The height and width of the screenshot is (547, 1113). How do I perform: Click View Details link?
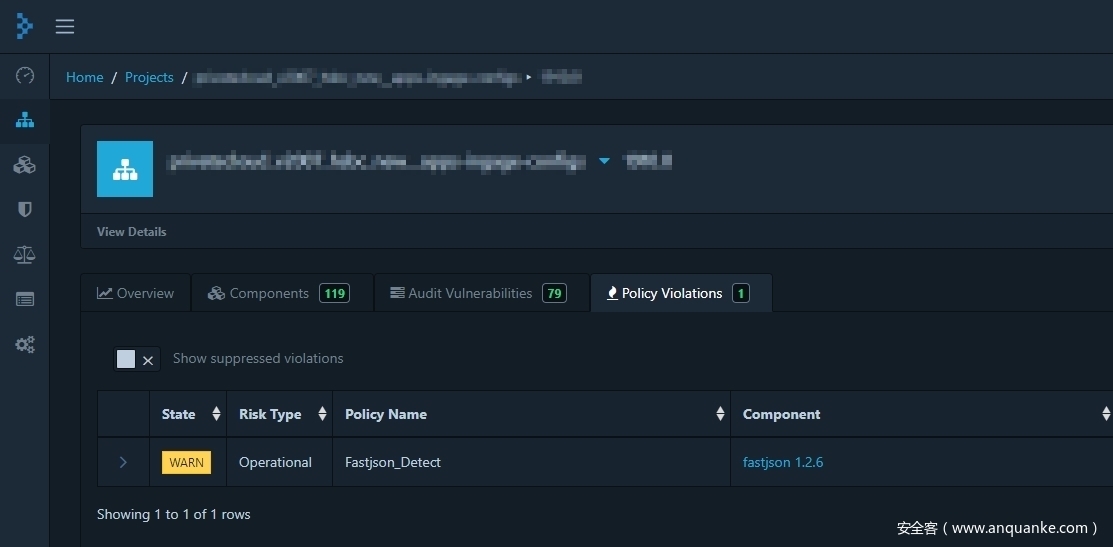click(x=131, y=232)
